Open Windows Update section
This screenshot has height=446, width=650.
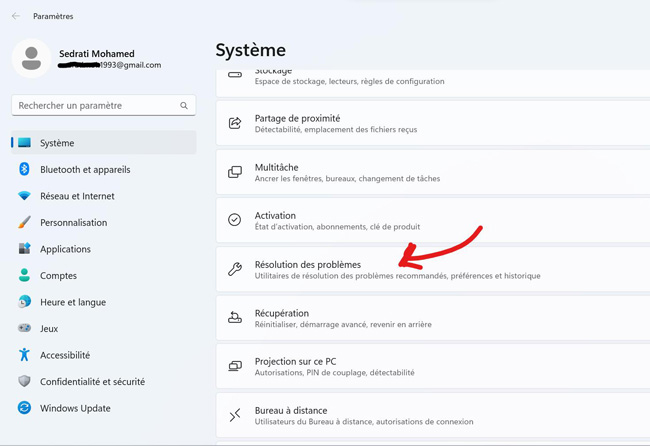pyautogui.click(x=75, y=408)
